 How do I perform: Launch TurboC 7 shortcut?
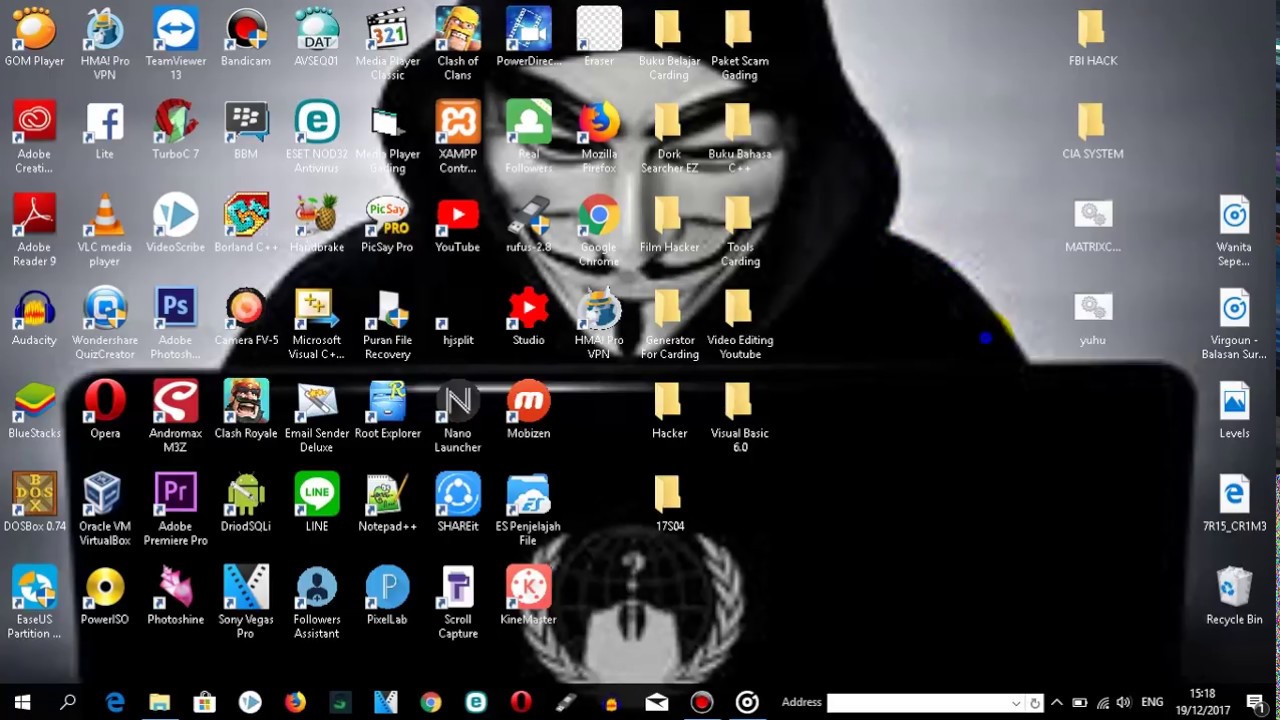pyautogui.click(x=176, y=130)
